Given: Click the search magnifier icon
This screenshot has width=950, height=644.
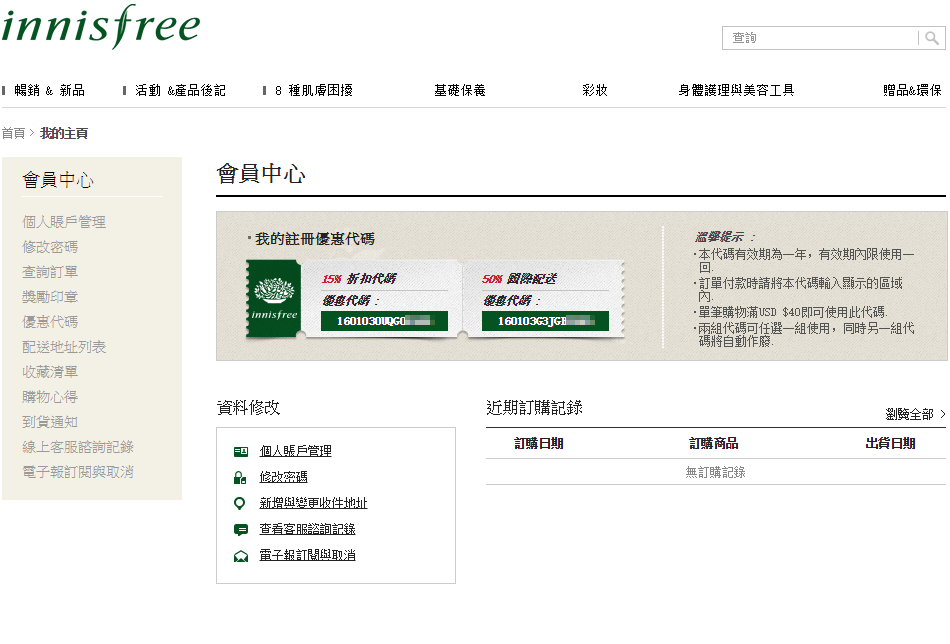Looking at the screenshot, I should [x=932, y=38].
